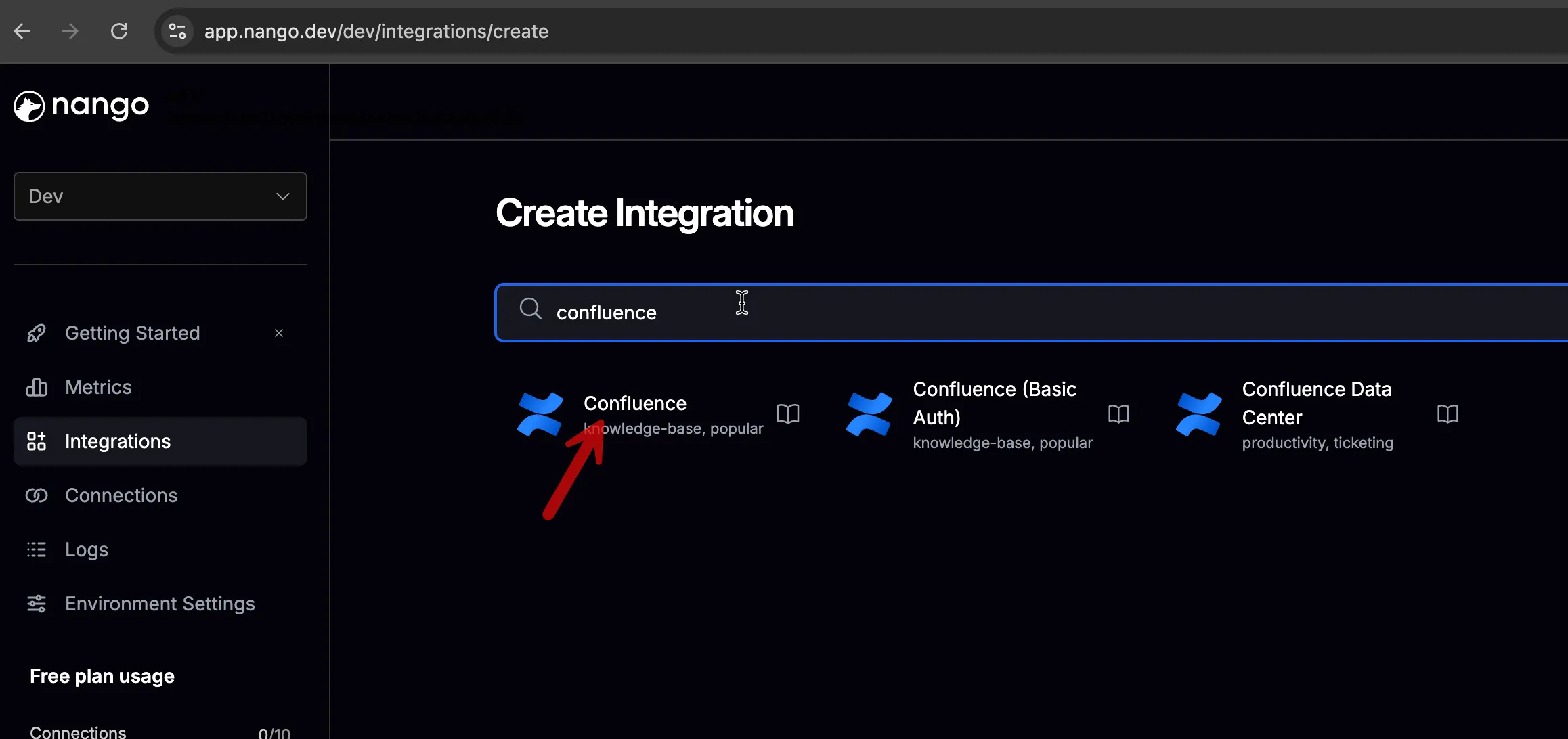This screenshot has width=1568, height=739.
Task: Open Environment Settings
Action: (160, 604)
